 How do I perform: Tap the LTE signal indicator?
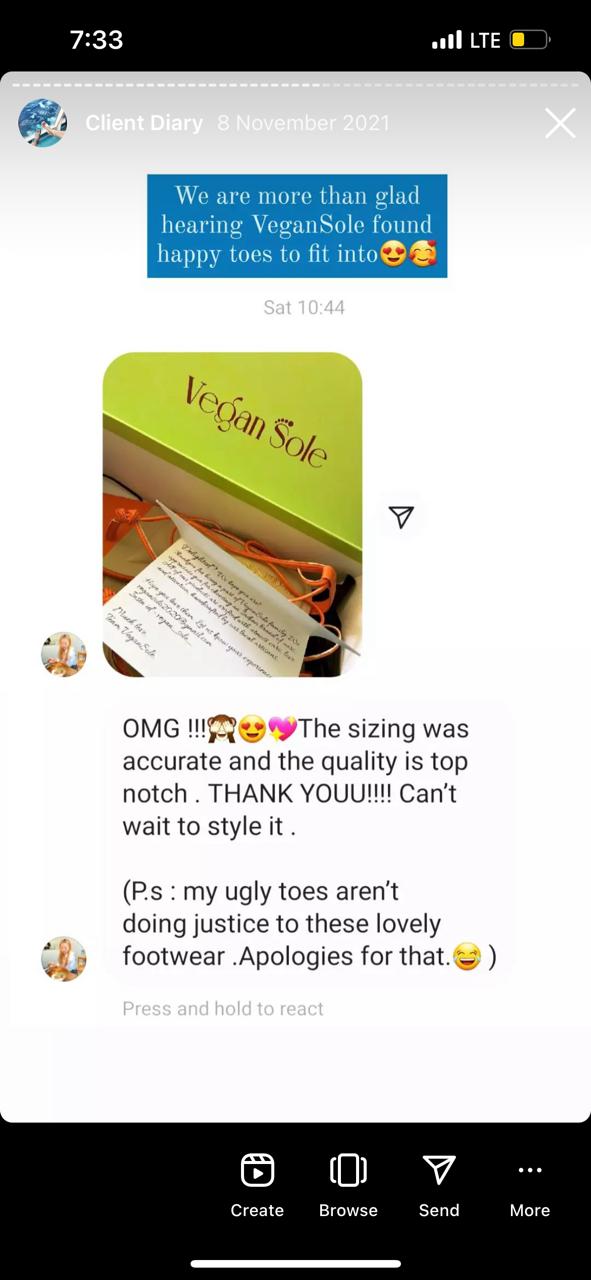pyautogui.click(x=466, y=40)
